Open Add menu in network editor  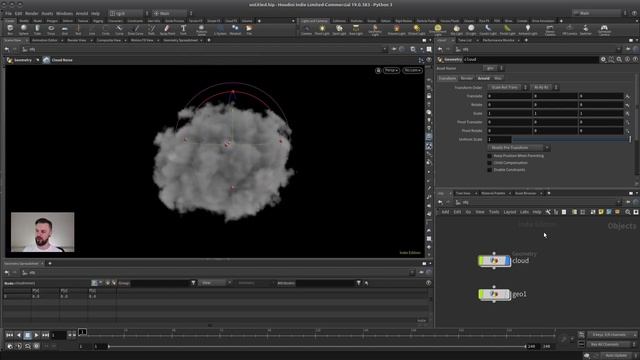point(445,212)
